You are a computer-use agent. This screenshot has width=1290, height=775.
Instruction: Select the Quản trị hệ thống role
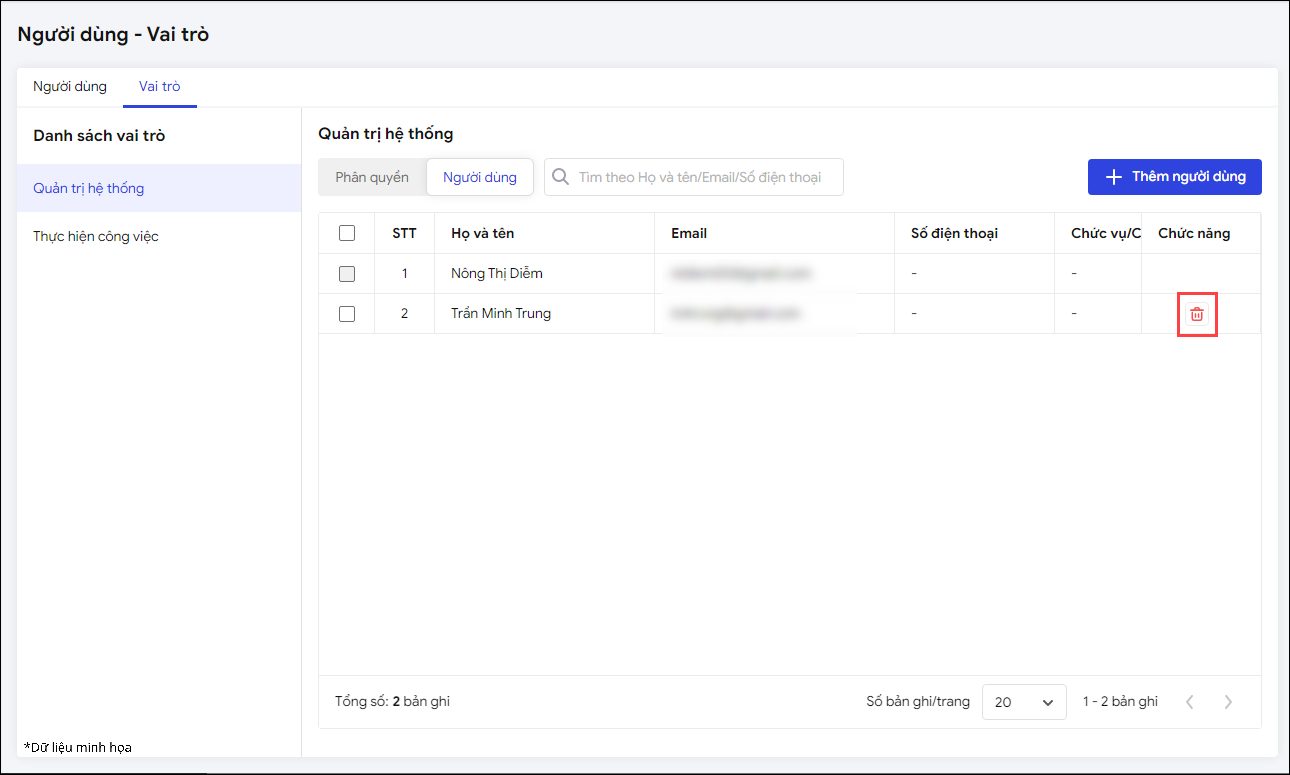click(x=89, y=188)
